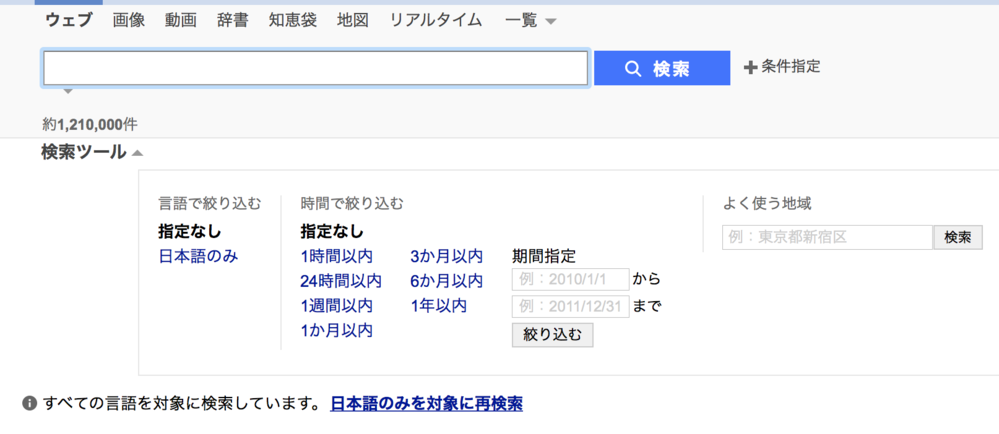Filter results by 日本語のみ
The height and width of the screenshot is (434, 999).
point(198,256)
